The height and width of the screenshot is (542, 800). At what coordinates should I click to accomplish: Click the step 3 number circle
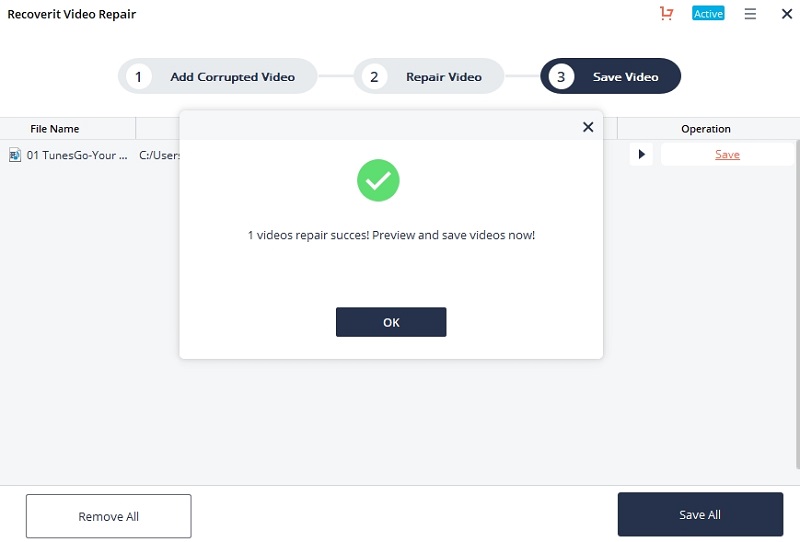point(561,77)
